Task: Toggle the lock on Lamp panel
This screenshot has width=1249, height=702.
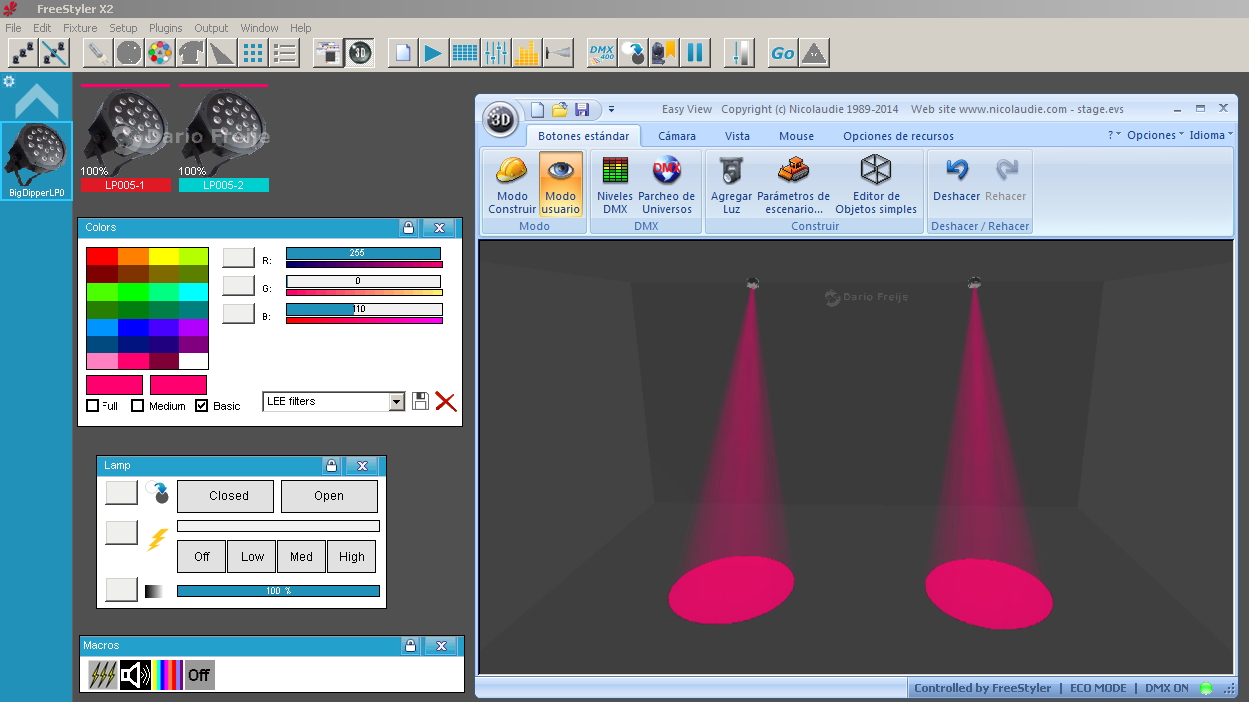Action: [331, 466]
